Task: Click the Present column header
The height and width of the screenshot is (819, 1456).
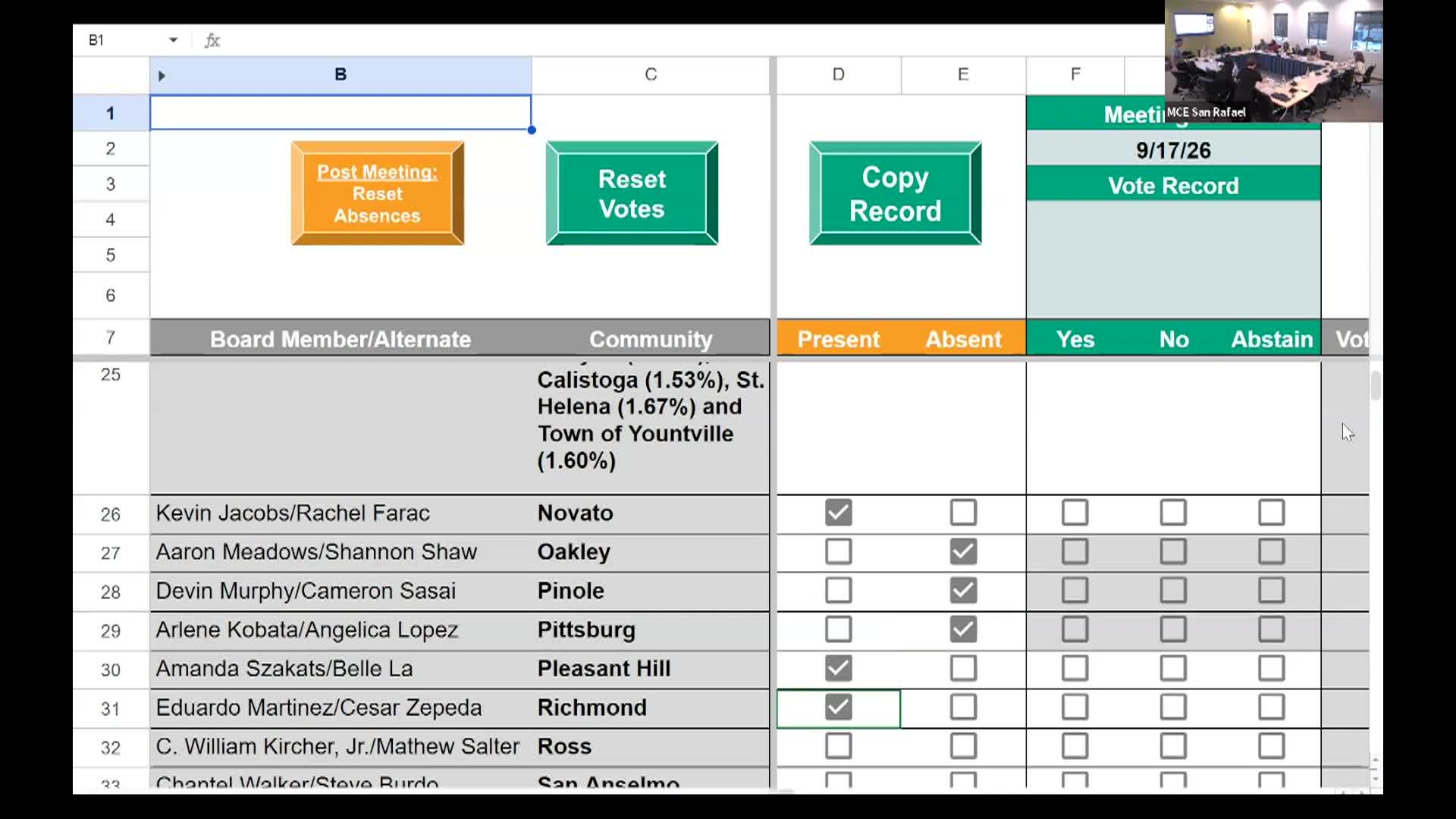Action: point(839,339)
